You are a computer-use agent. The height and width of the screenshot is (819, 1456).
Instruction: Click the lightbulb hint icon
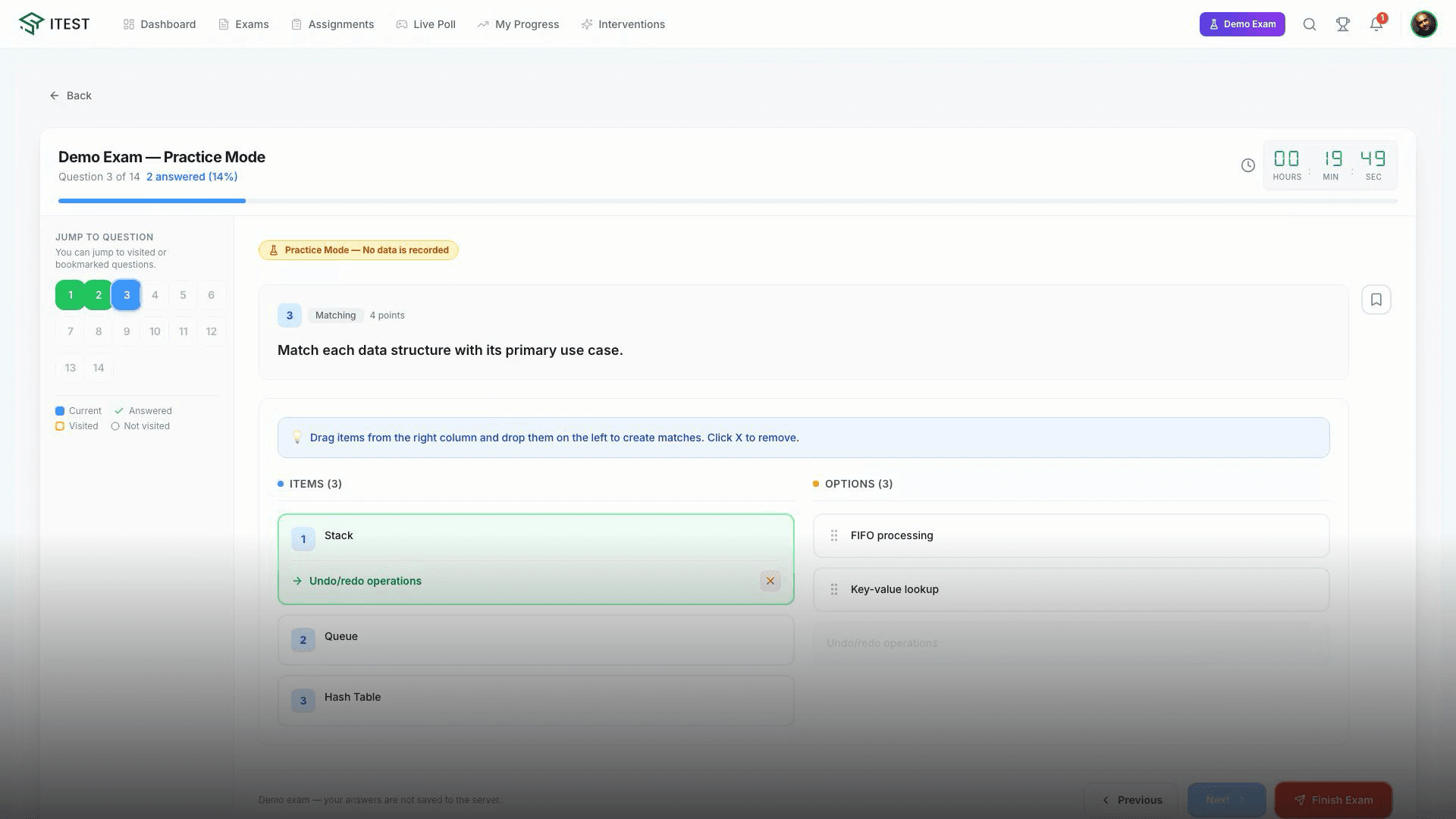pos(297,438)
